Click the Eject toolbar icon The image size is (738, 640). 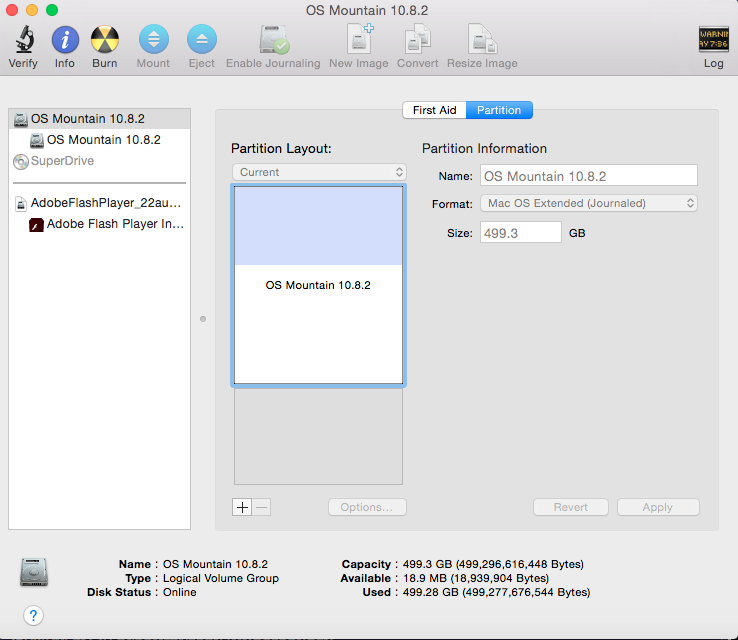201,39
